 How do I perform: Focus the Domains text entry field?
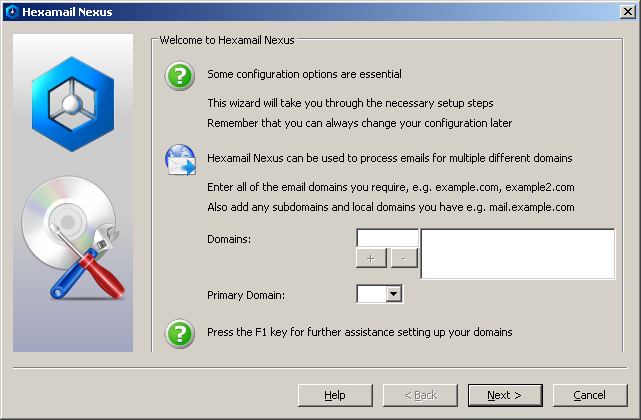(x=387, y=238)
